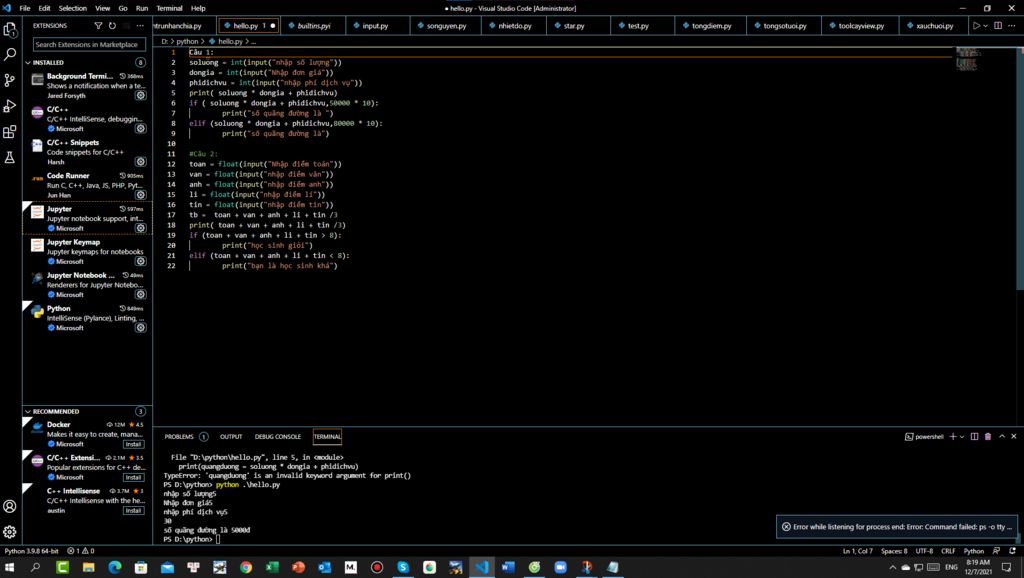The image size is (1024, 578).
Task: Switch to the tongdiem.py tab
Action: click(711, 25)
